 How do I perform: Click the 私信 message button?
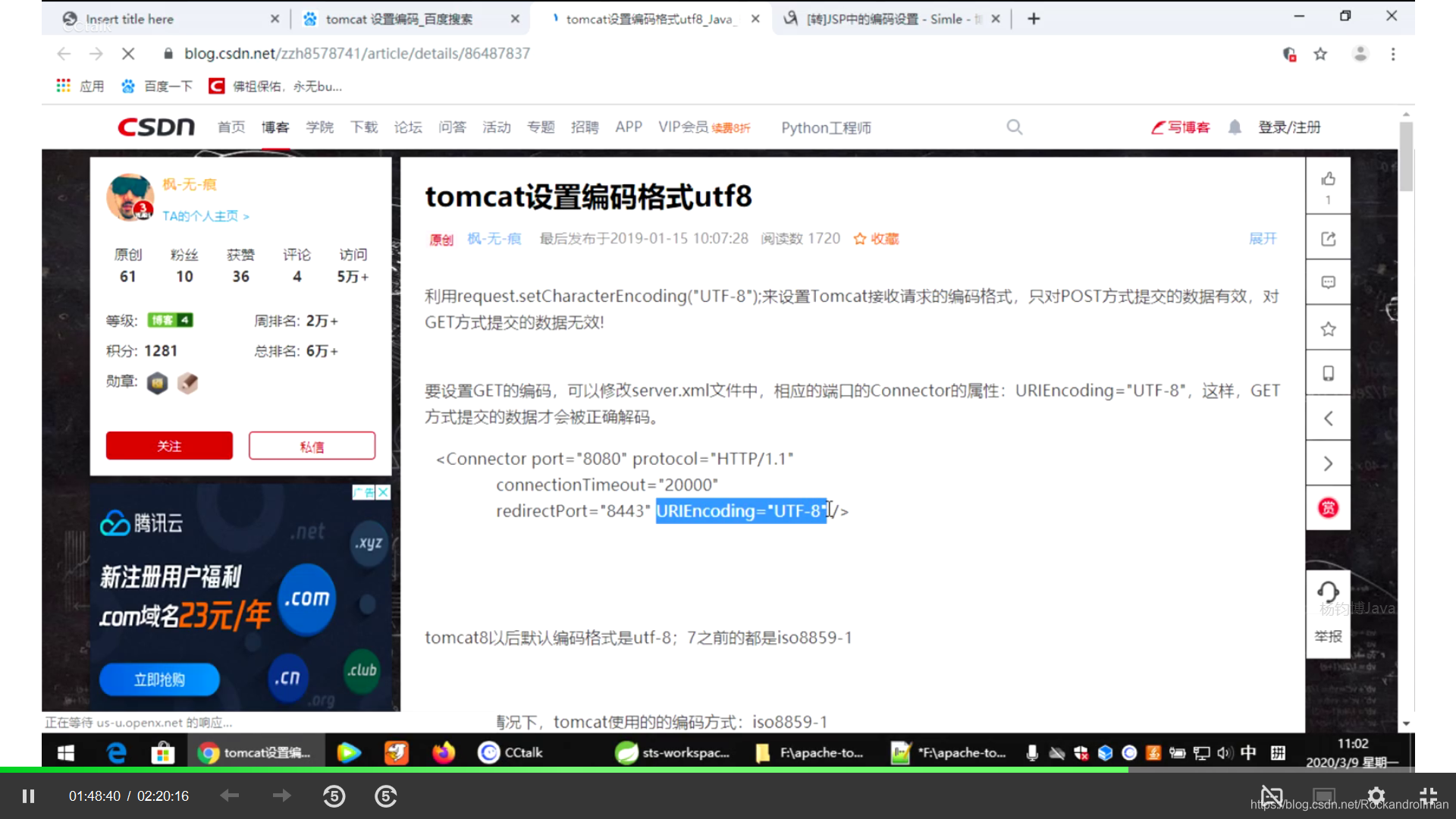tap(312, 446)
